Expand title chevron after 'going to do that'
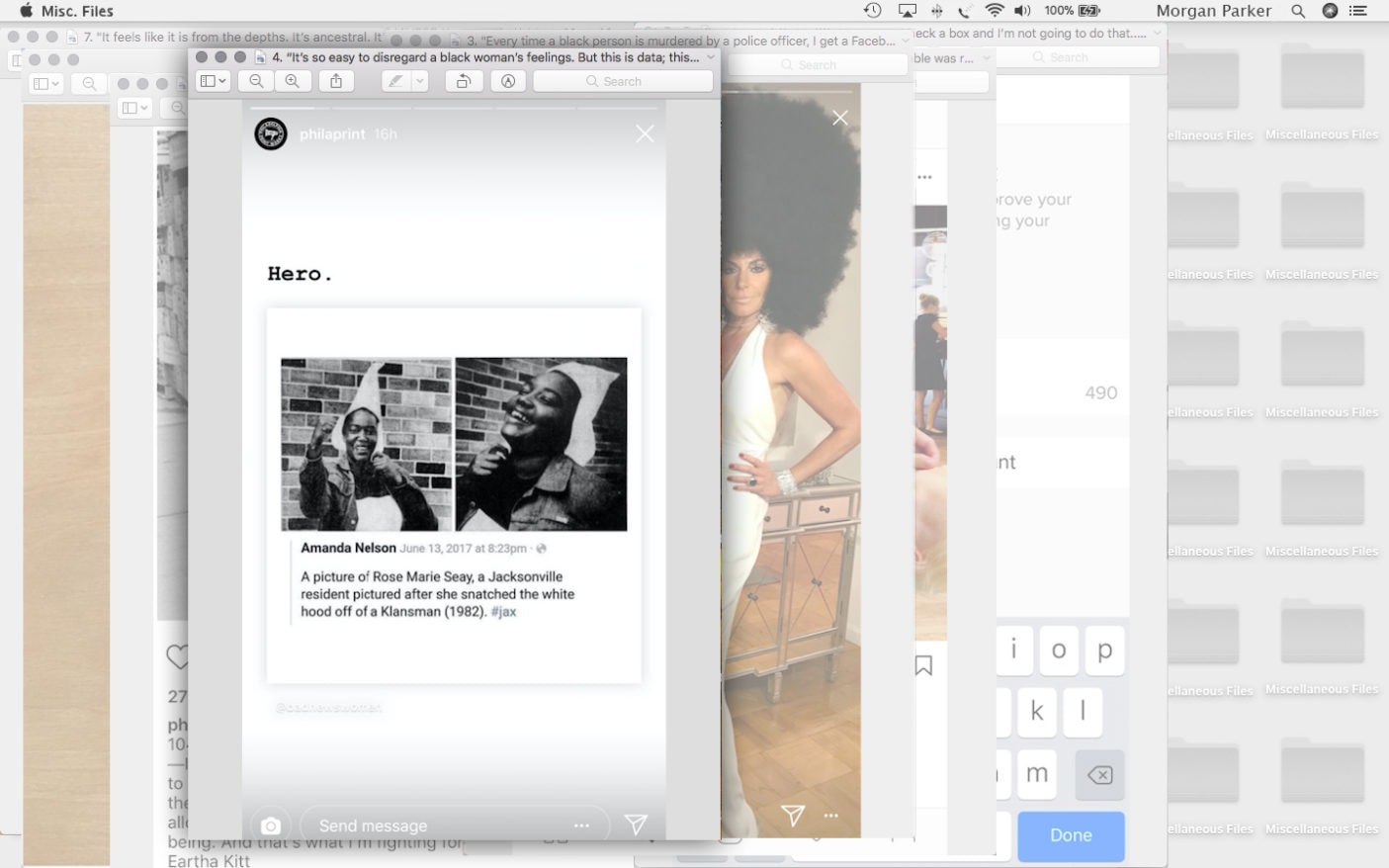This screenshot has height=868, width=1389. coord(1158,34)
